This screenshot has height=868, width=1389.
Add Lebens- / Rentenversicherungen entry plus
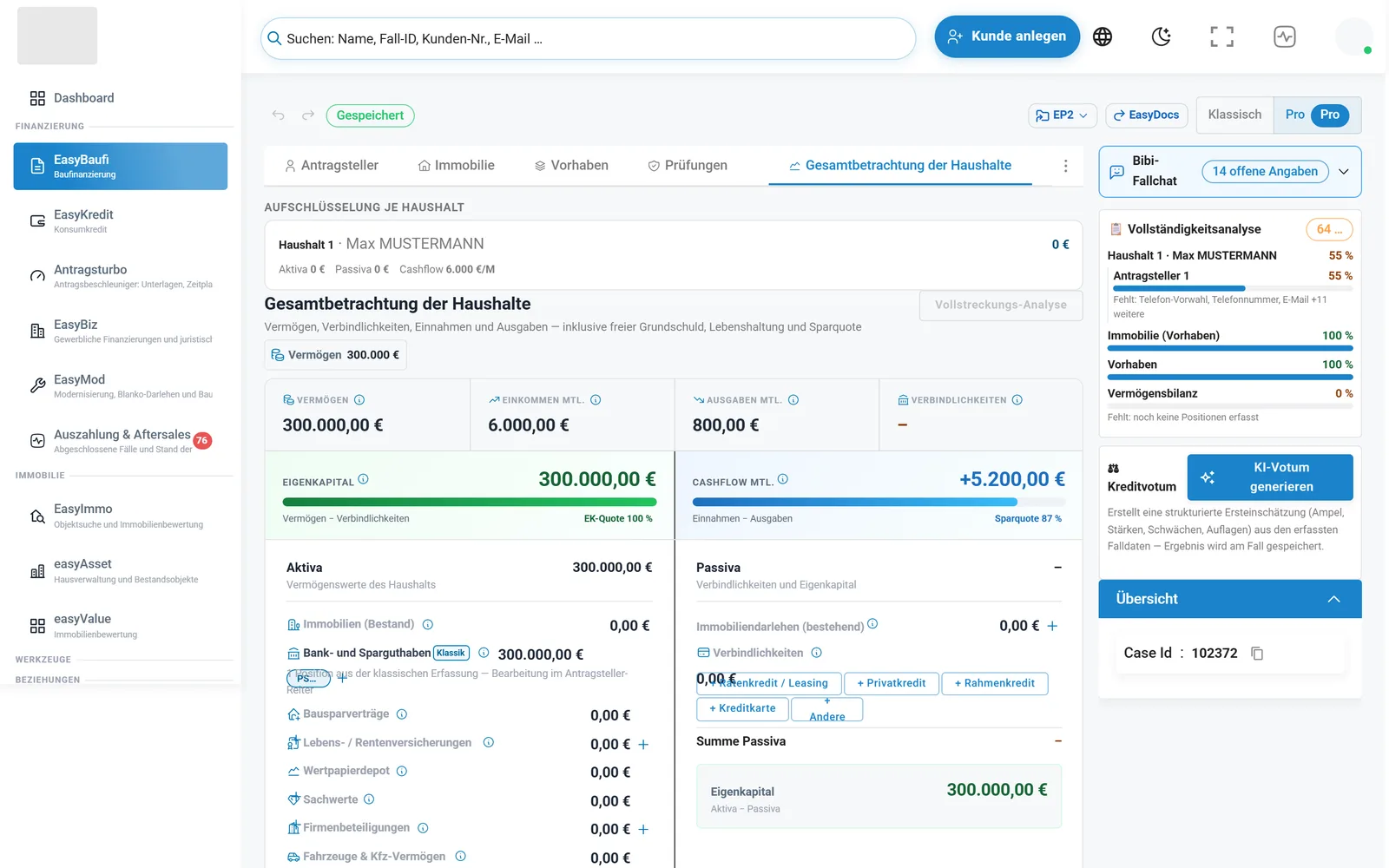[x=643, y=745]
